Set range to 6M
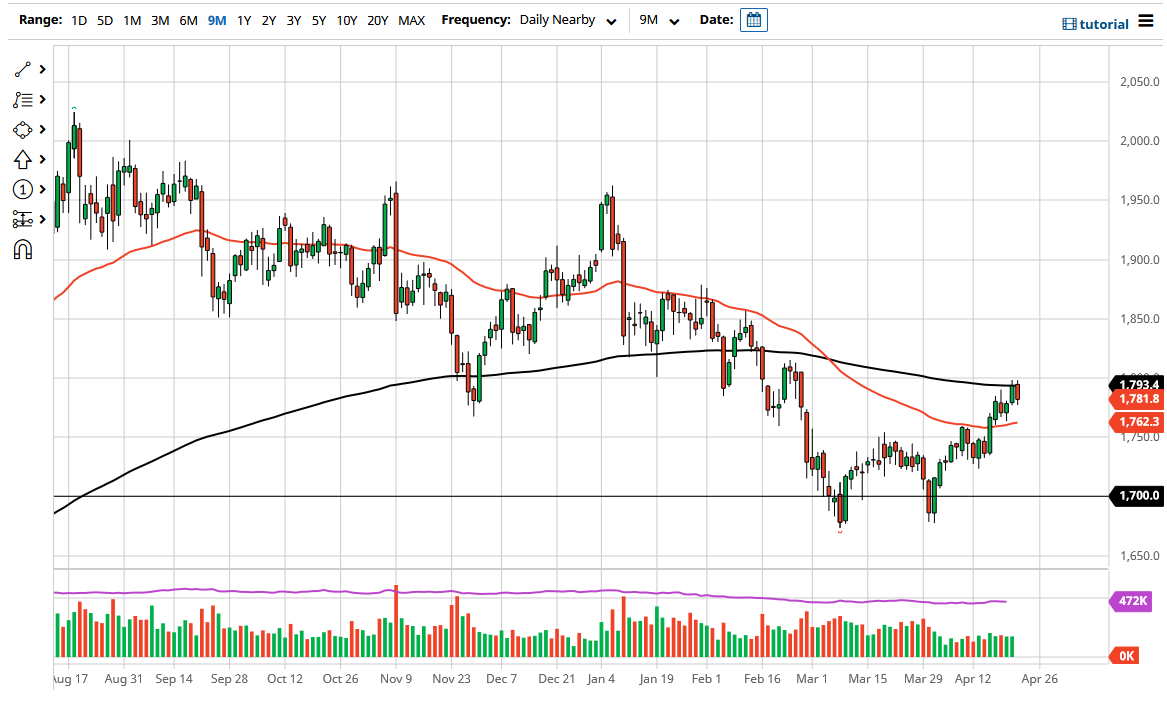The height and width of the screenshot is (707, 1167). point(188,21)
